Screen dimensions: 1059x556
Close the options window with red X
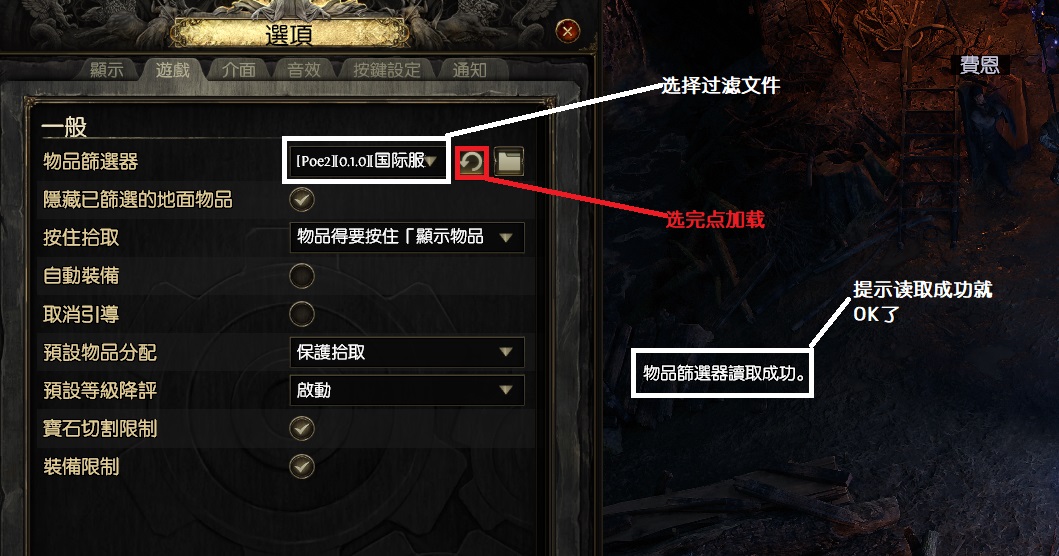(x=567, y=31)
